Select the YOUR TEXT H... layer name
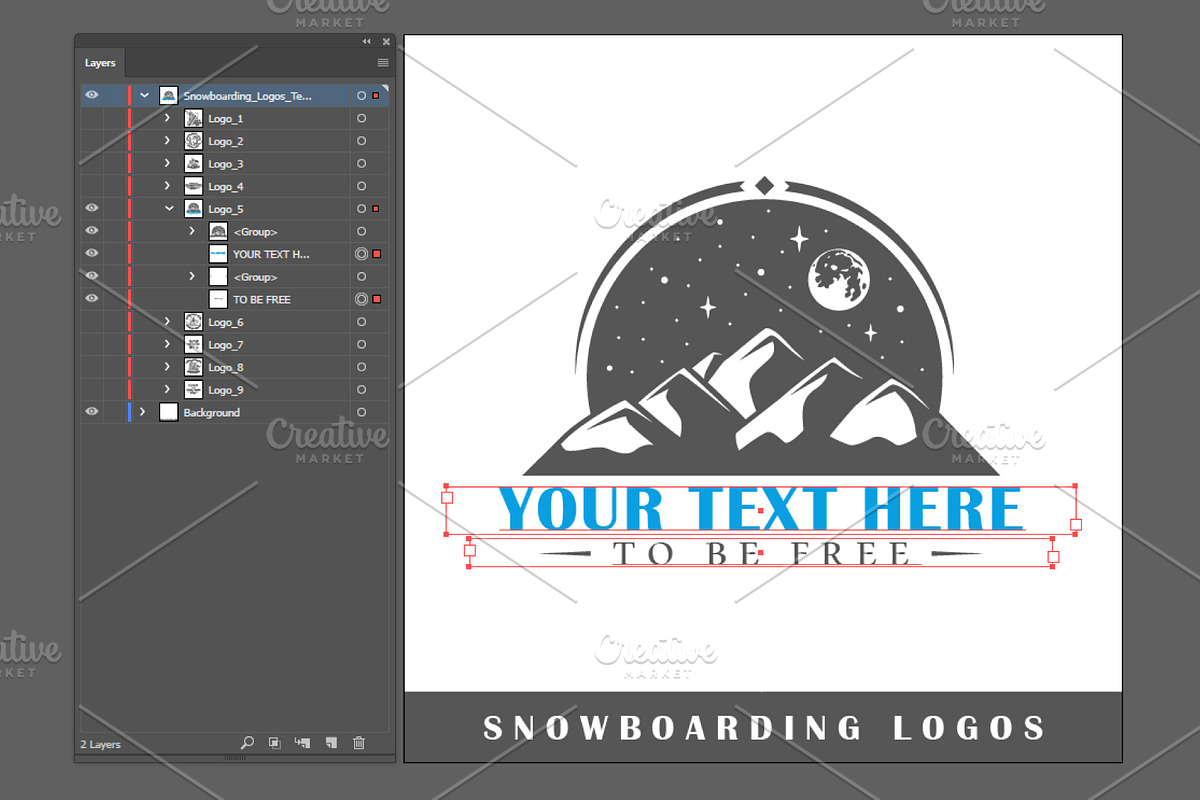This screenshot has height=800, width=1200. pos(272,254)
